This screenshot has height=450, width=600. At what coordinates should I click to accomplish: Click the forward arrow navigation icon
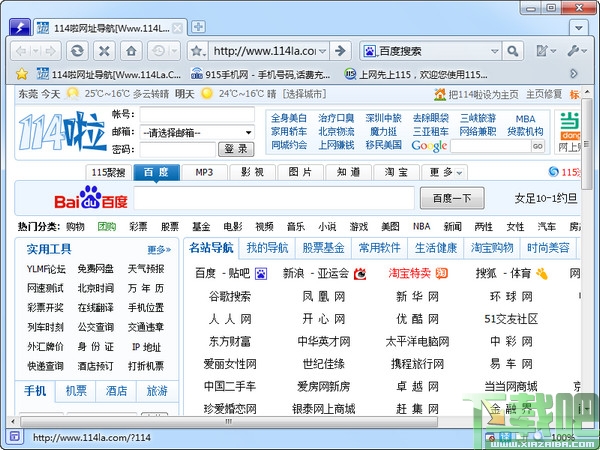pos(51,51)
